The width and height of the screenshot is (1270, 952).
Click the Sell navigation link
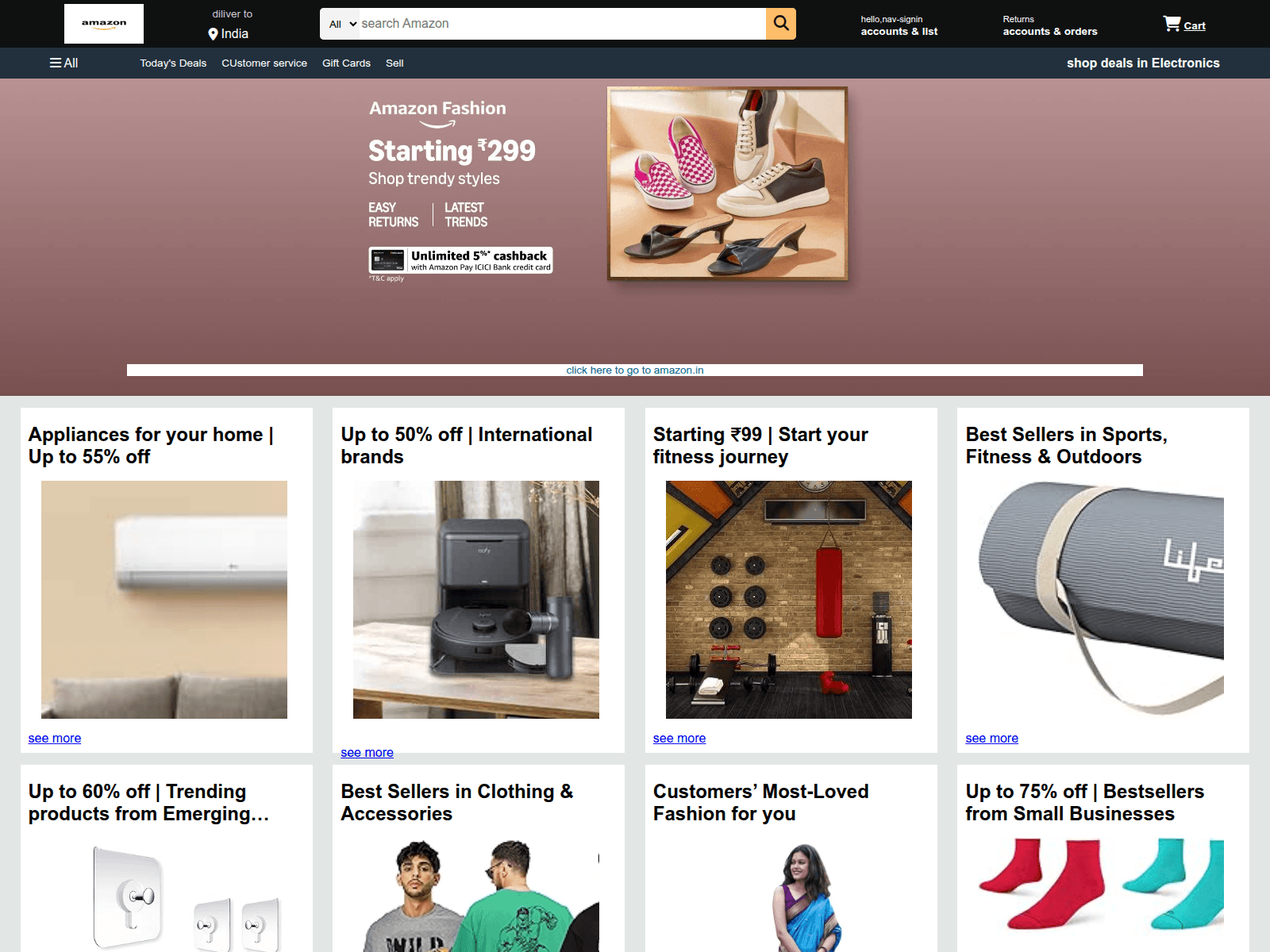pos(394,63)
